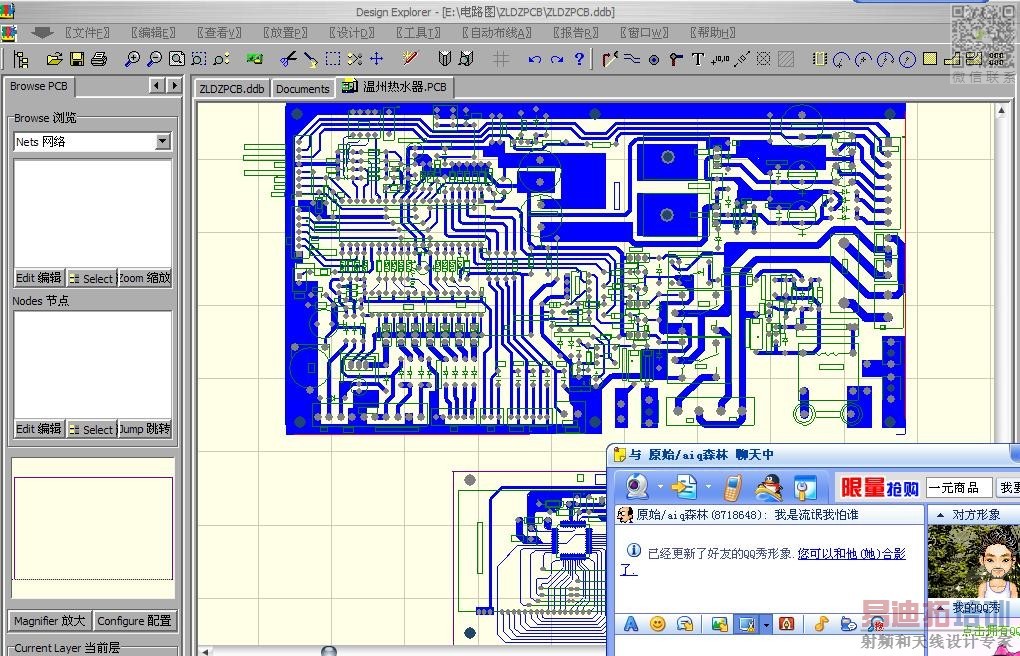Viewport: 1020px width, 656px height.
Task: Open the QQ emoticon smiley picker
Action: pyautogui.click(x=657, y=624)
